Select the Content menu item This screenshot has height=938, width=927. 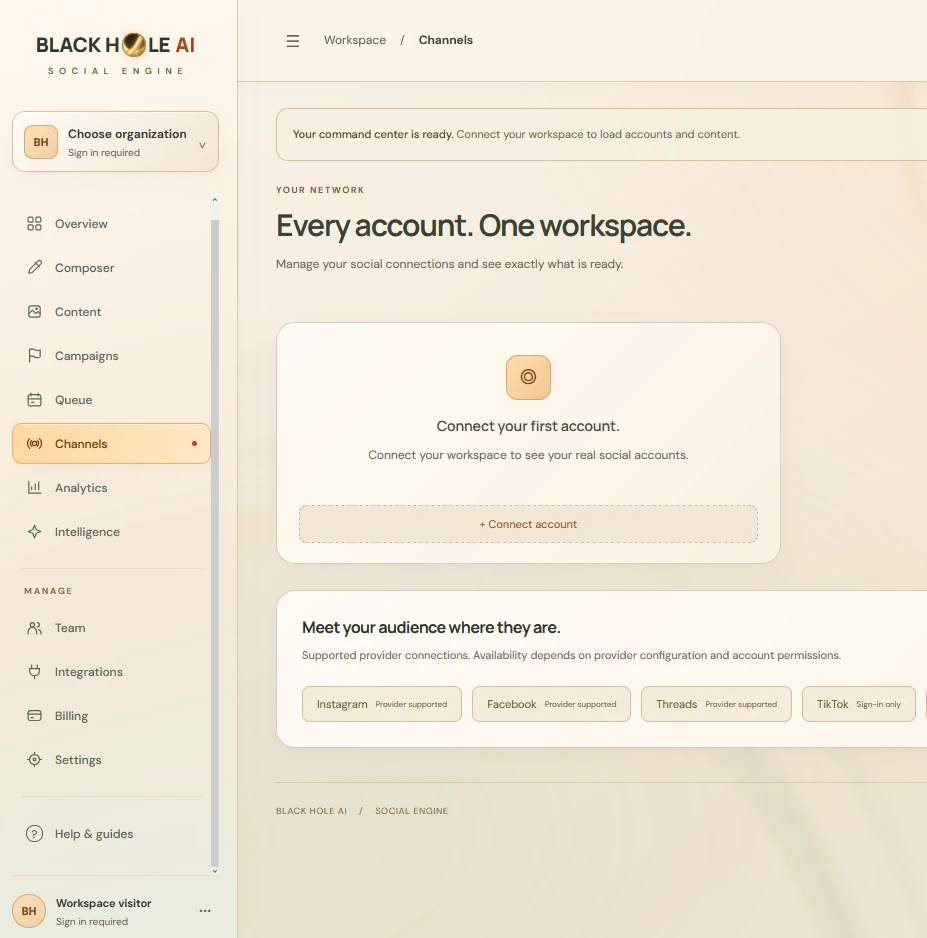[111, 312]
